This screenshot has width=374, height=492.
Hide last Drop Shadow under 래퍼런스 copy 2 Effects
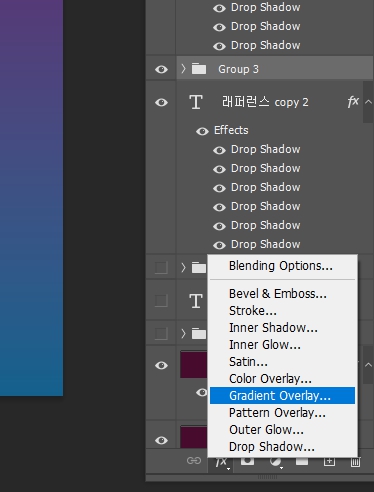point(219,245)
